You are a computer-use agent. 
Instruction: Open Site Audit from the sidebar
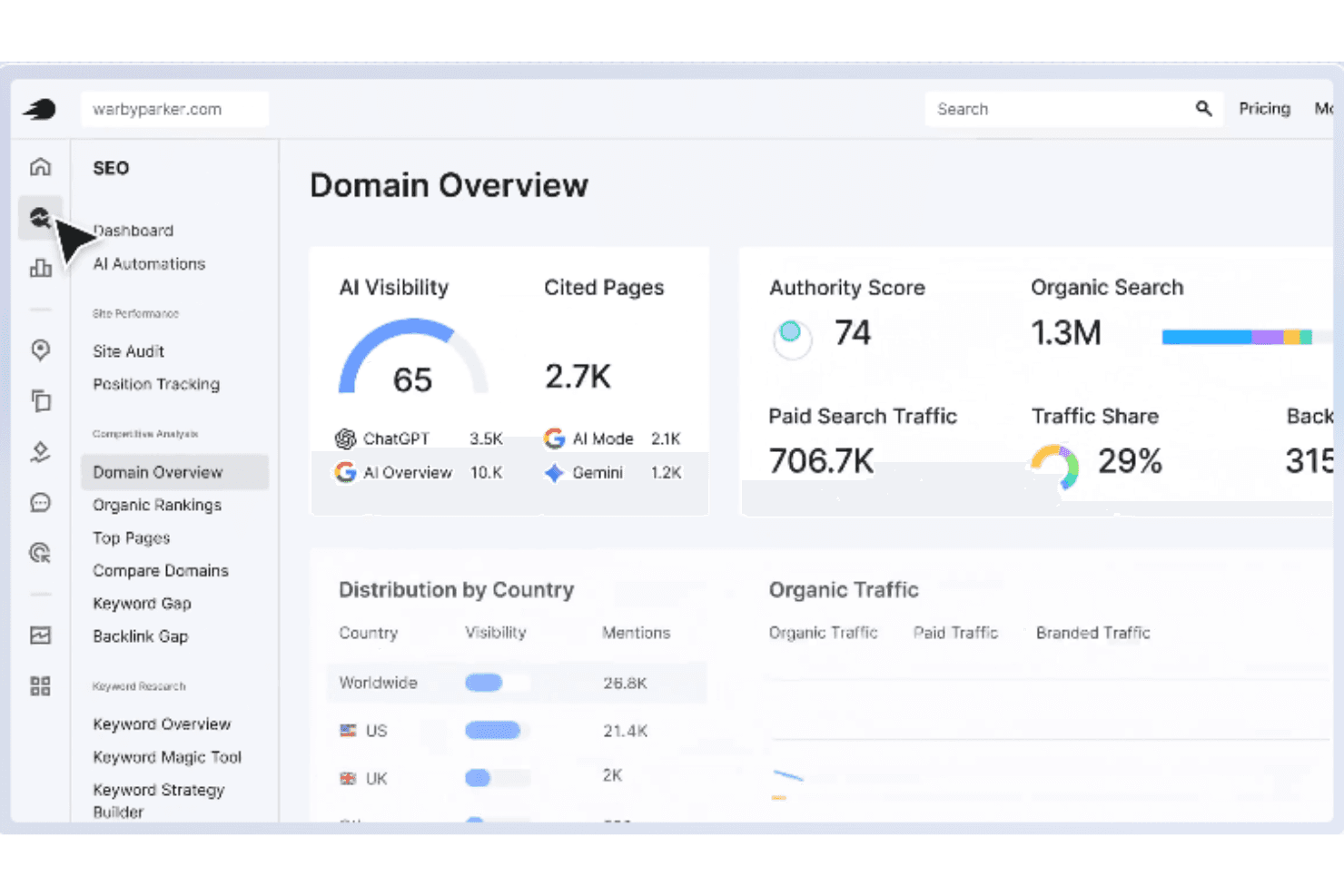click(x=128, y=351)
